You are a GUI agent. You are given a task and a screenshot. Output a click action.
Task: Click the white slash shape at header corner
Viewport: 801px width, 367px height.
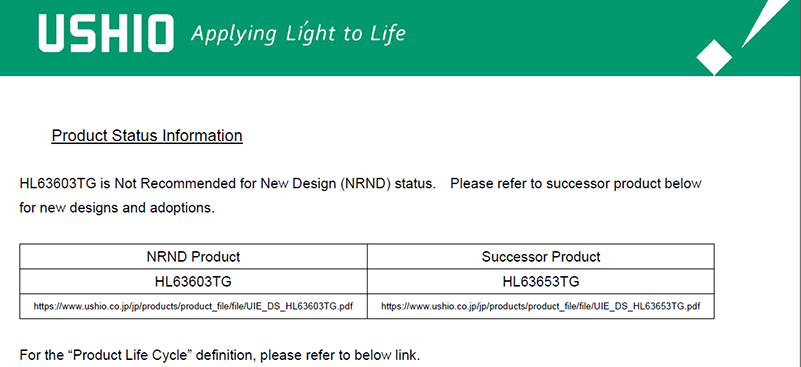point(766,23)
